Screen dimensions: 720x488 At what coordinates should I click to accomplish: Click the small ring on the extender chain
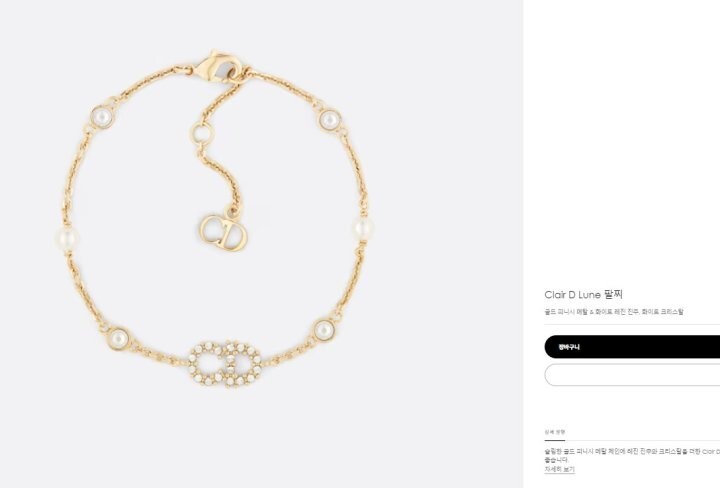[x=202, y=134]
